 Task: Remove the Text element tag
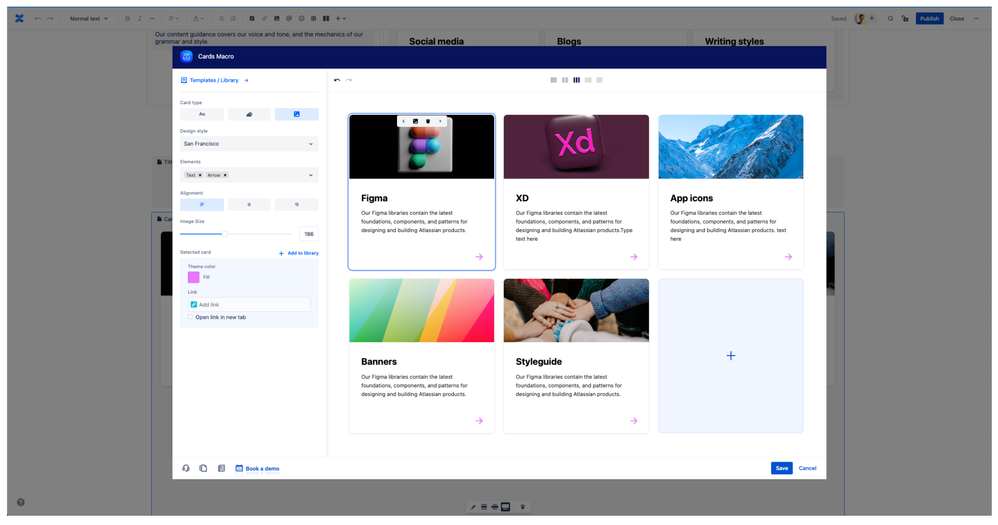point(200,175)
